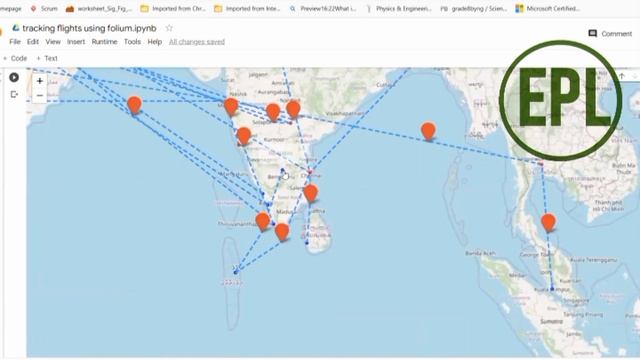Star the tracking flights notebook

(x=169, y=28)
